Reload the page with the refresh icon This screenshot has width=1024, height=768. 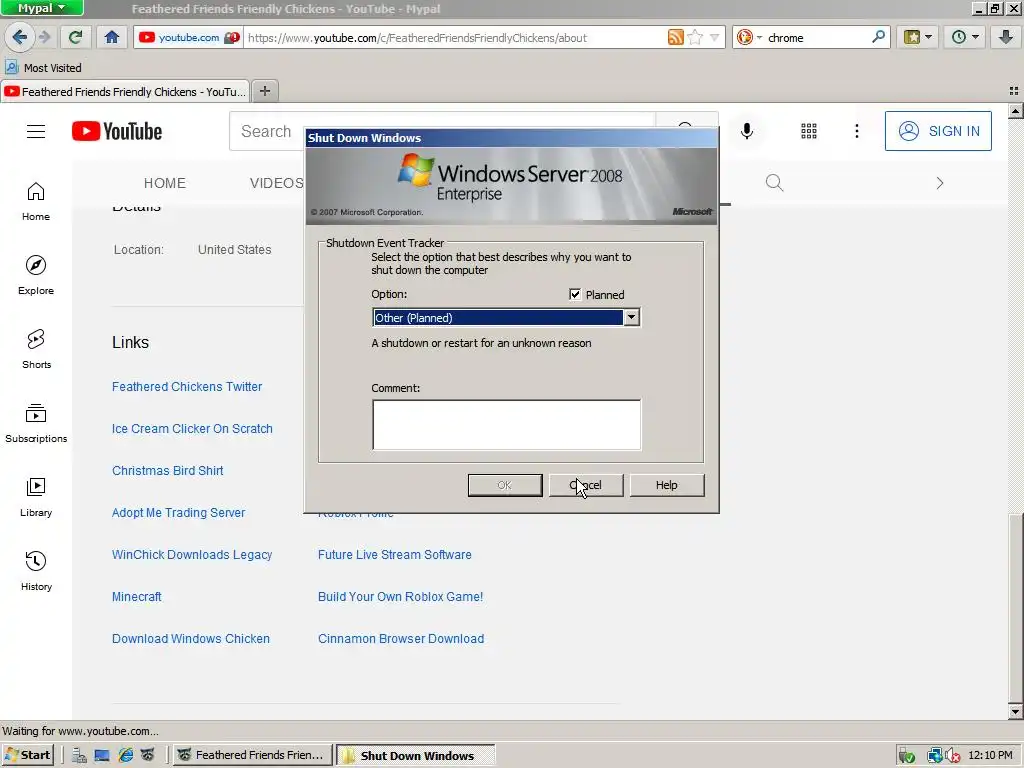click(x=76, y=37)
